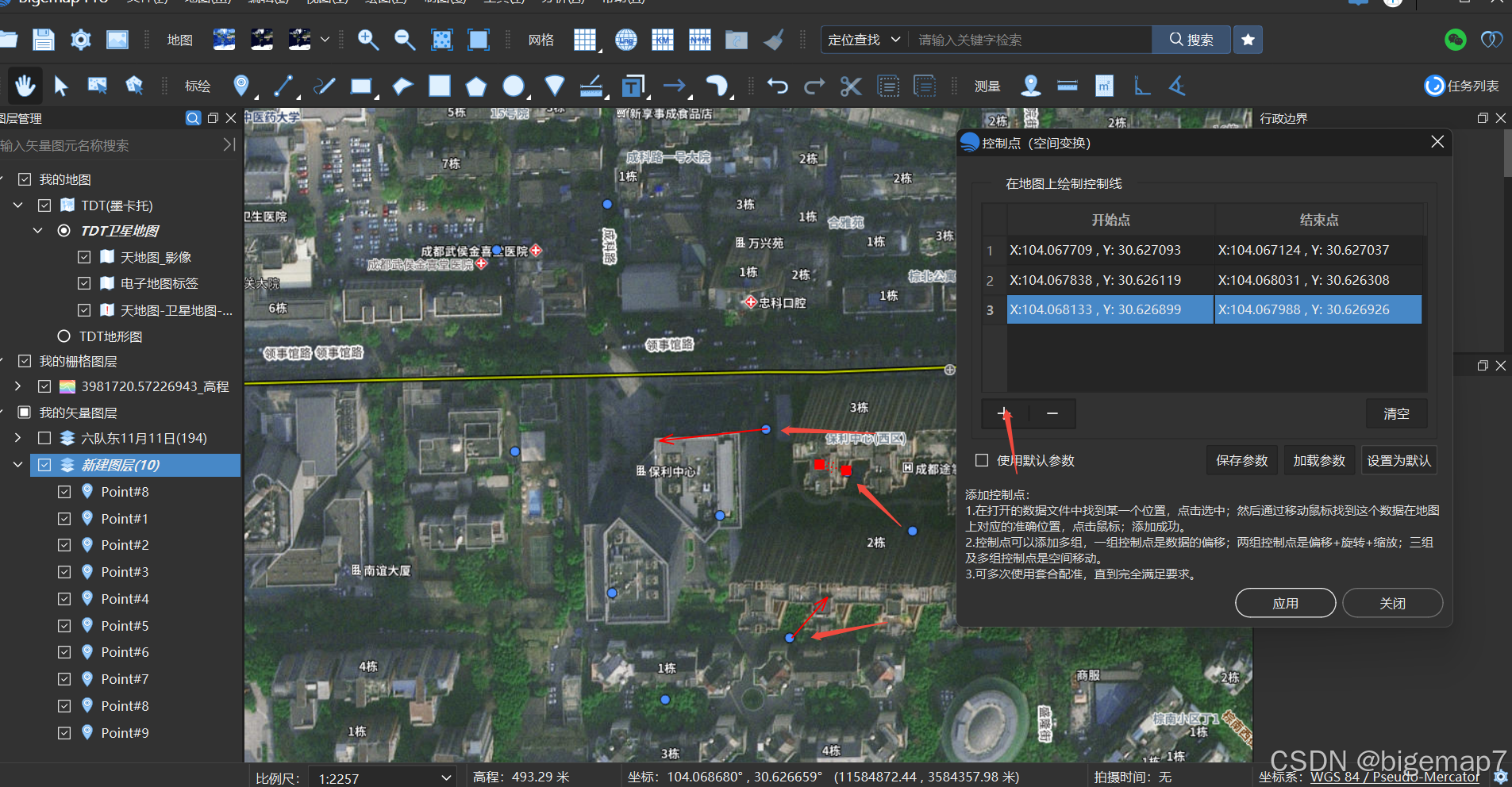Click the zoom in magnifier
1512x787 pixels.
(367, 40)
